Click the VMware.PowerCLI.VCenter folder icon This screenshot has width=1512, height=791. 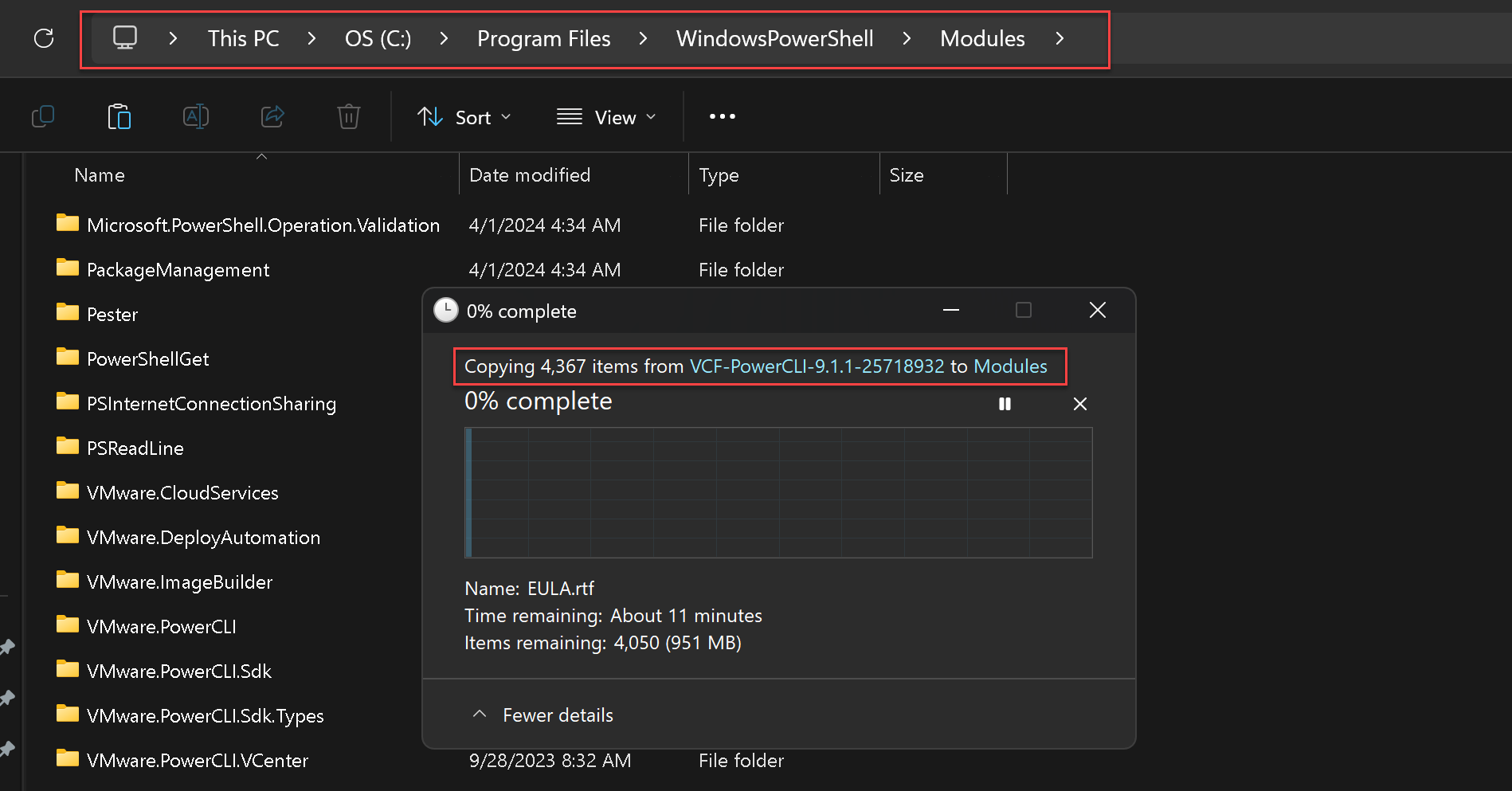68,758
